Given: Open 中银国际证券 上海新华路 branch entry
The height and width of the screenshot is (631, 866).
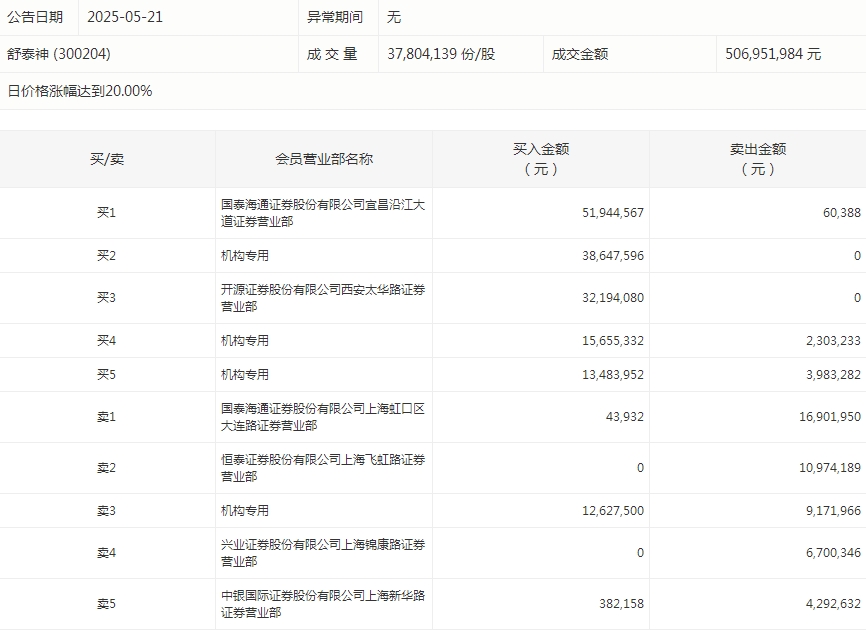Looking at the screenshot, I should click(323, 604).
